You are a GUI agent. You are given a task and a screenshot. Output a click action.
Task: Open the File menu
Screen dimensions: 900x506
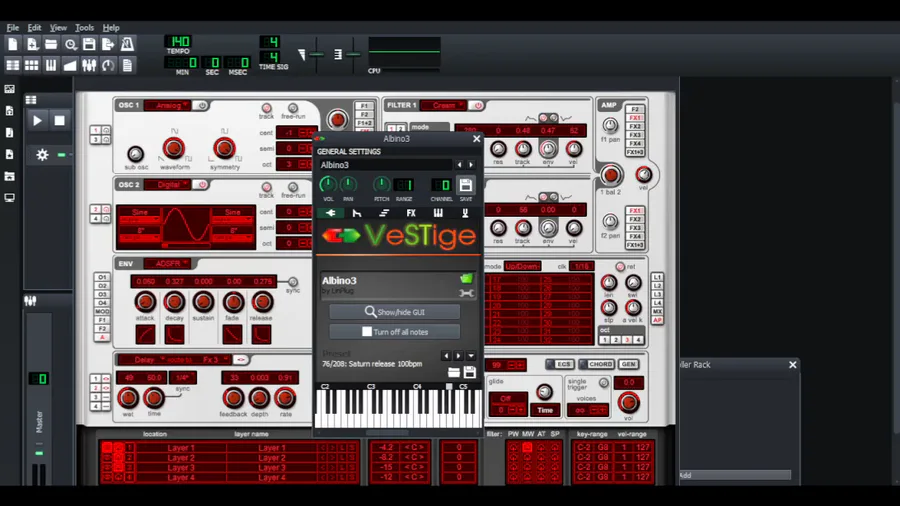(x=13, y=28)
